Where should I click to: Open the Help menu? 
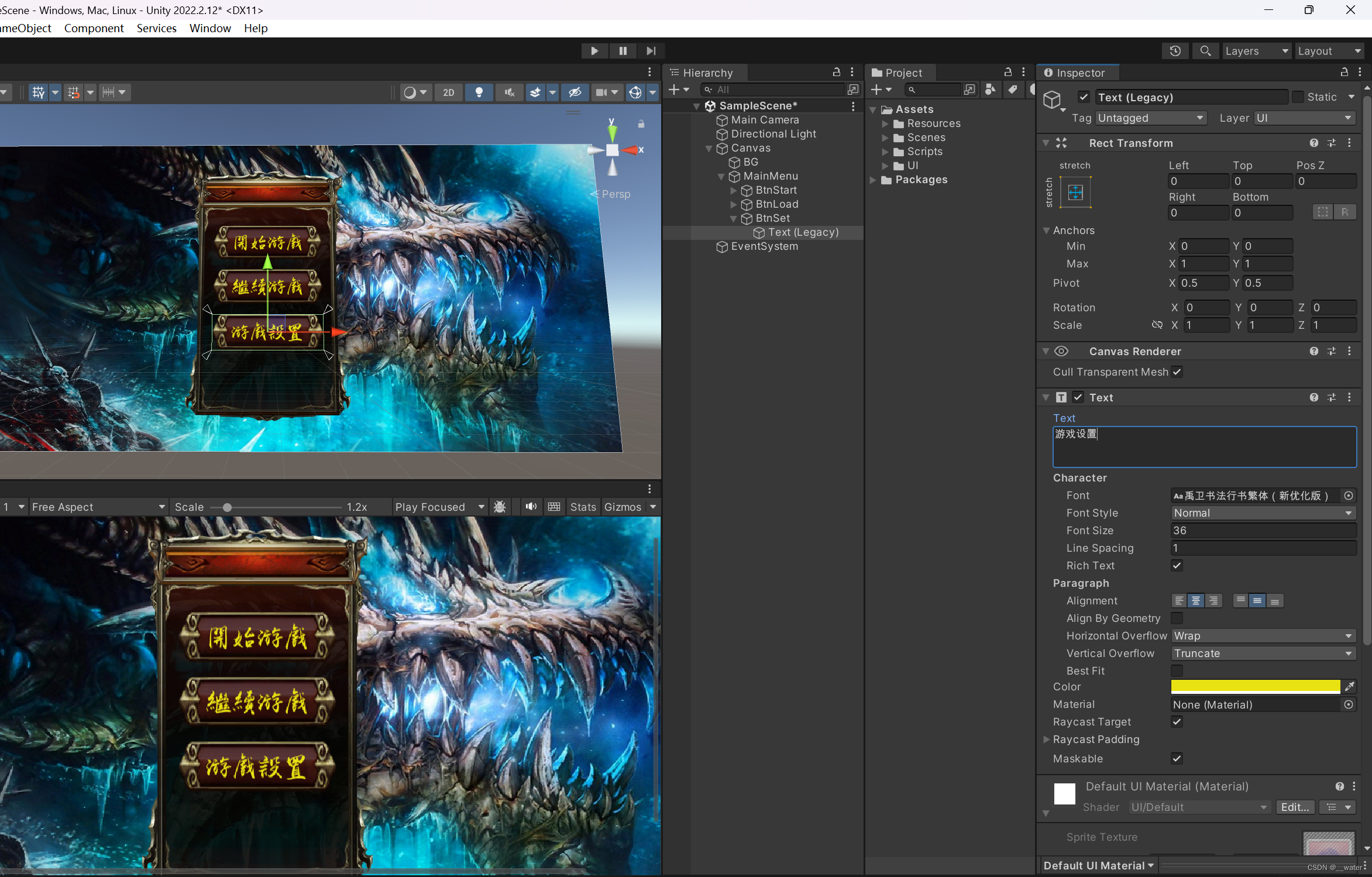tap(256, 28)
